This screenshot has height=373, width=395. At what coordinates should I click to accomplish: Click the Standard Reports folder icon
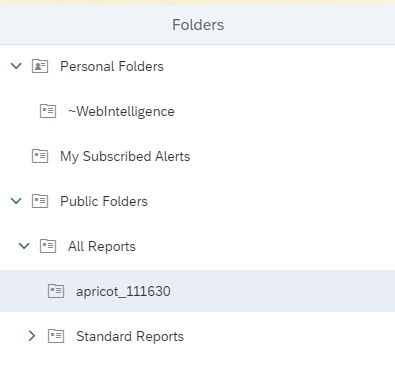coord(56,336)
